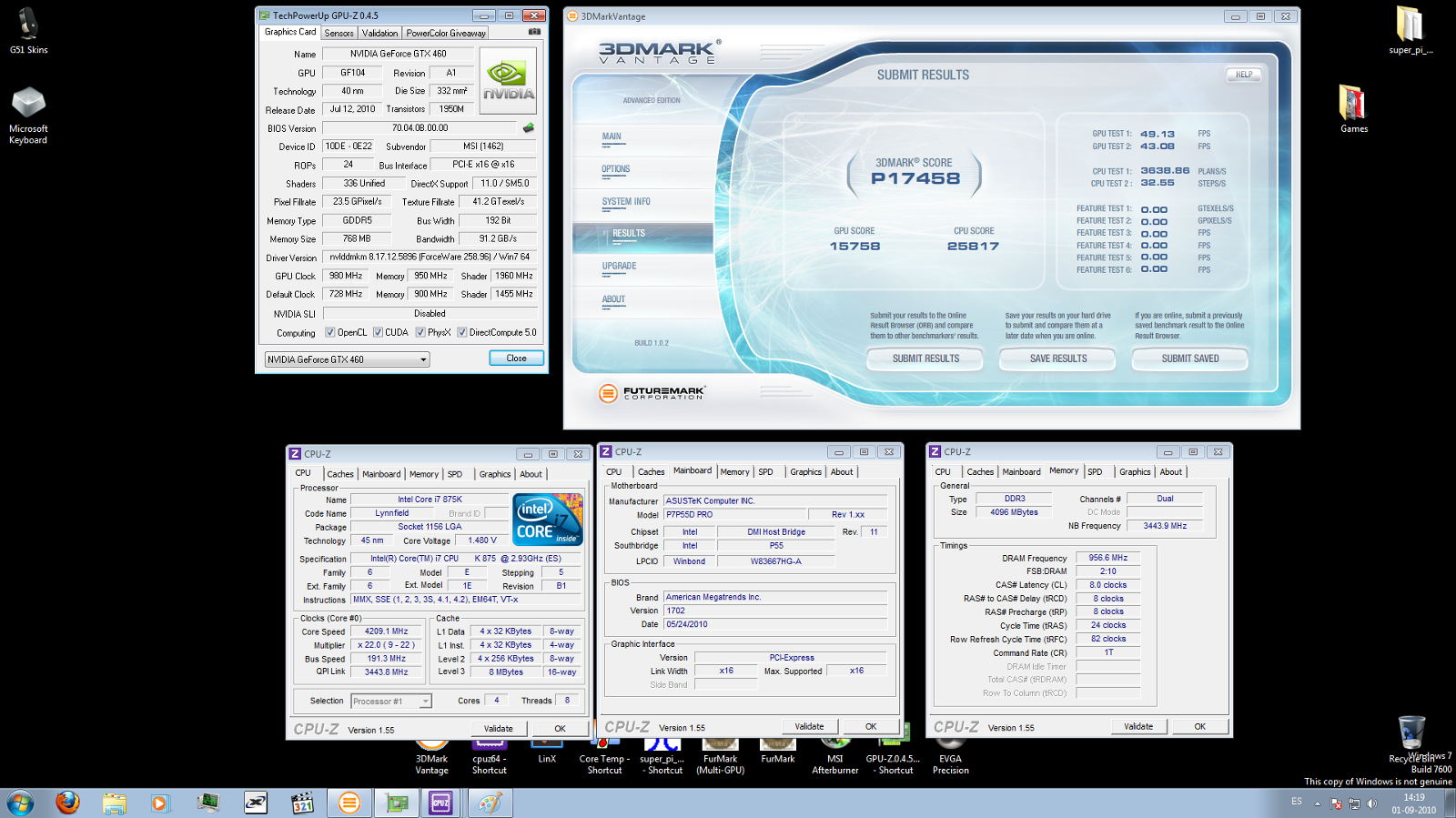
Task: Open the G51 Skins desktop icon
Action: point(28,31)
